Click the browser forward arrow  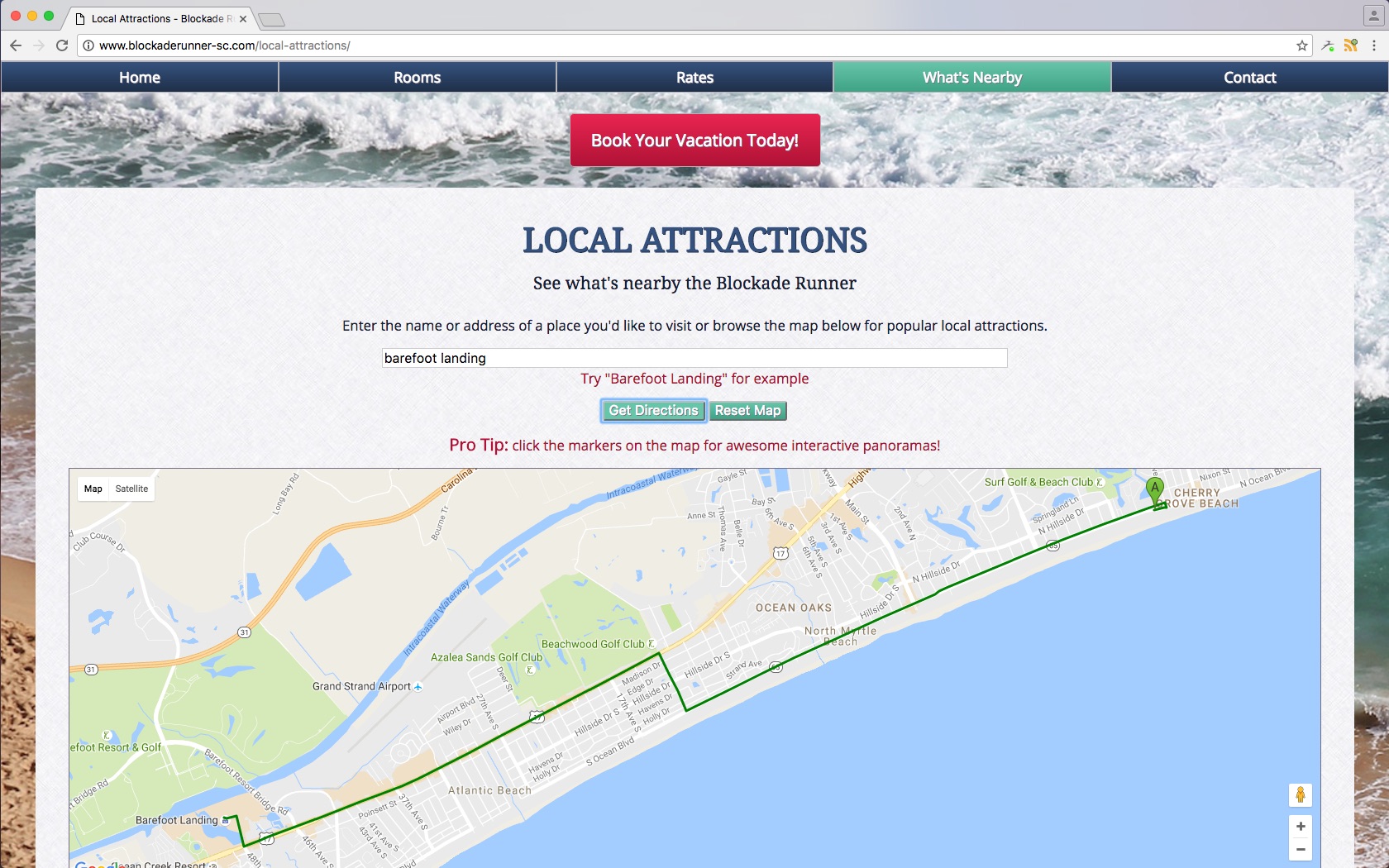[38, 45]
